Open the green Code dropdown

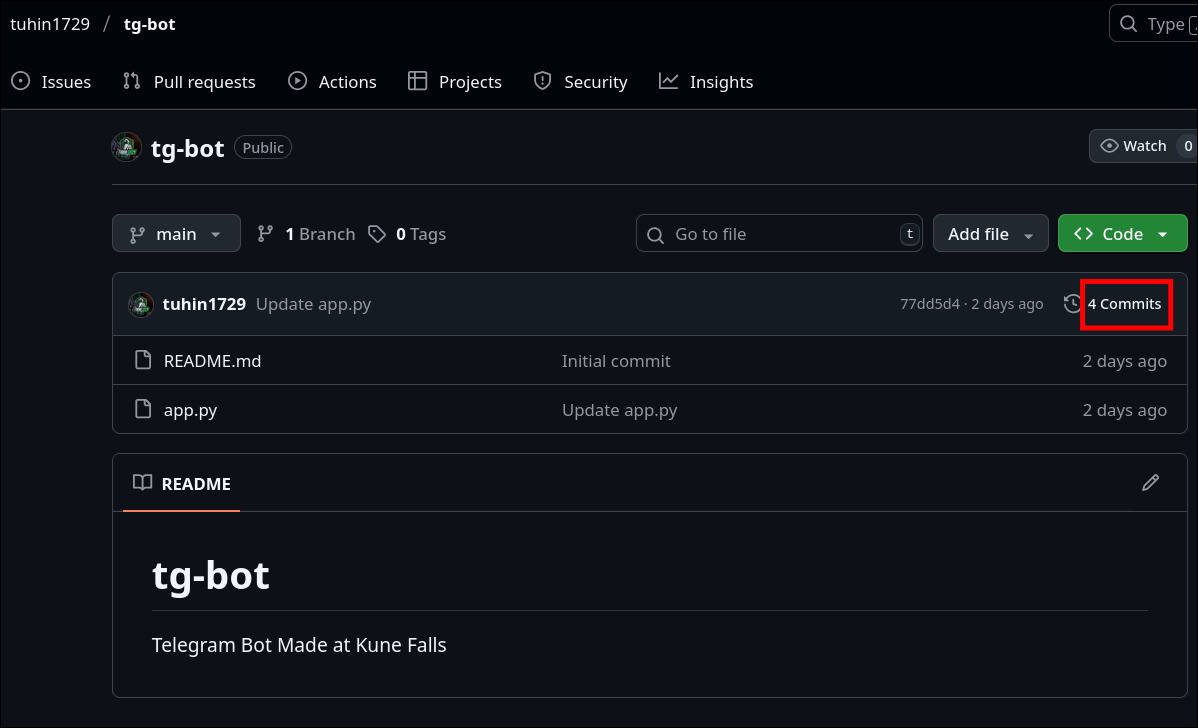pyautogui.click(x=1122, y=234)
